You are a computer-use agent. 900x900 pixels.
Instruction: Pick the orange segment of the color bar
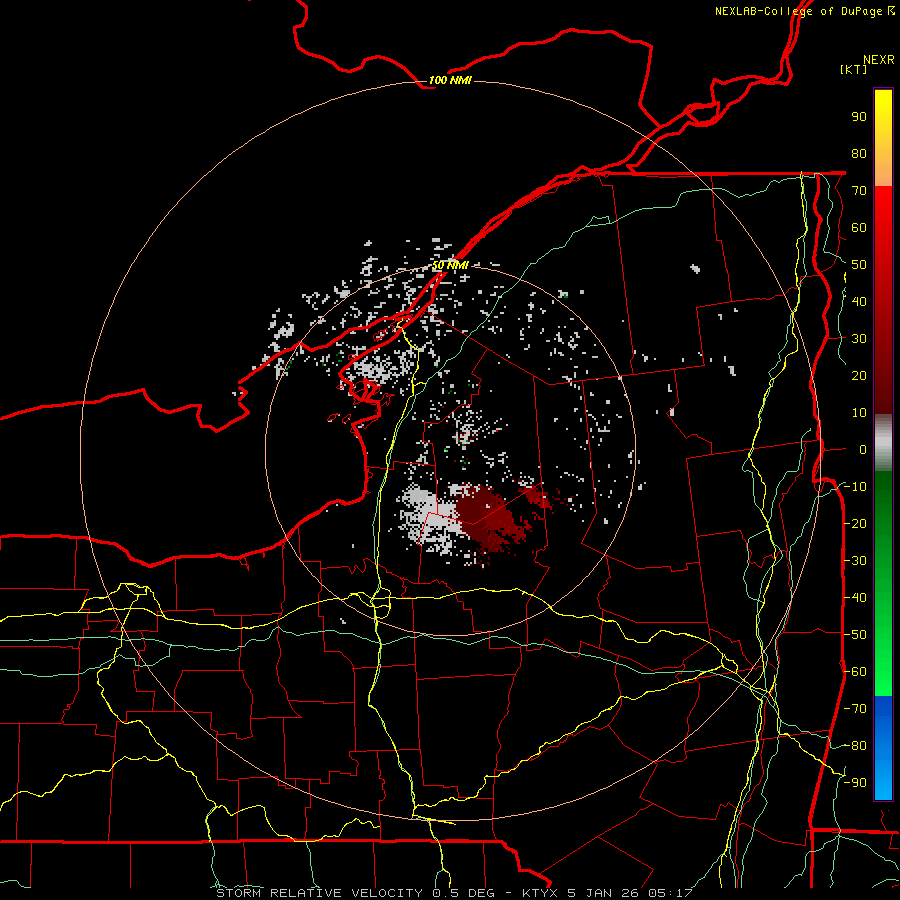883,169
